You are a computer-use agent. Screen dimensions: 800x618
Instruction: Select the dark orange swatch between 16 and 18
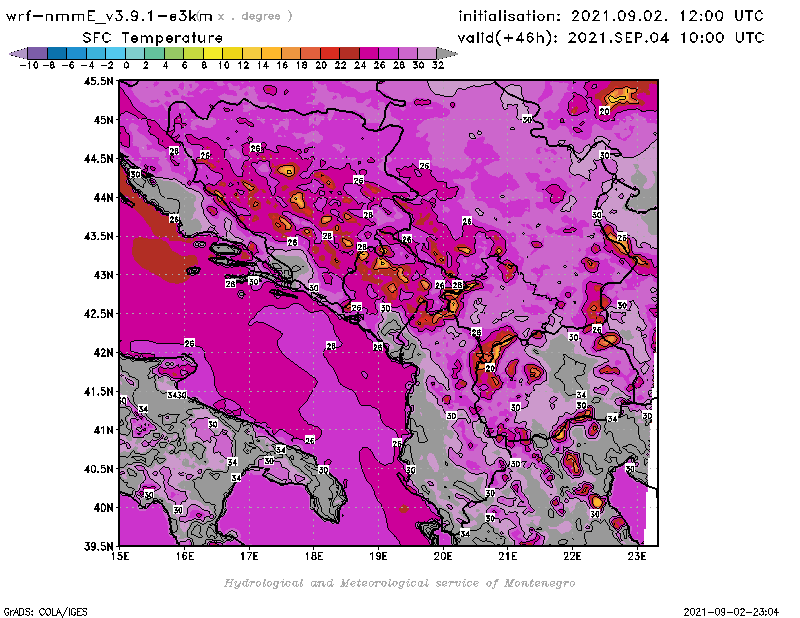click(290, 53)
